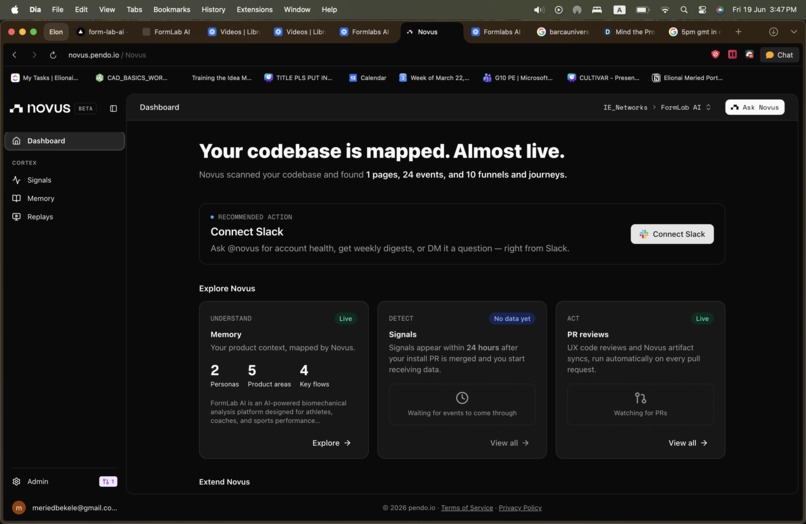The height and width of the screenshot is (524, 806).
Task: Switch to the barcauniverse tab
Action: click(x=563, y=32)
